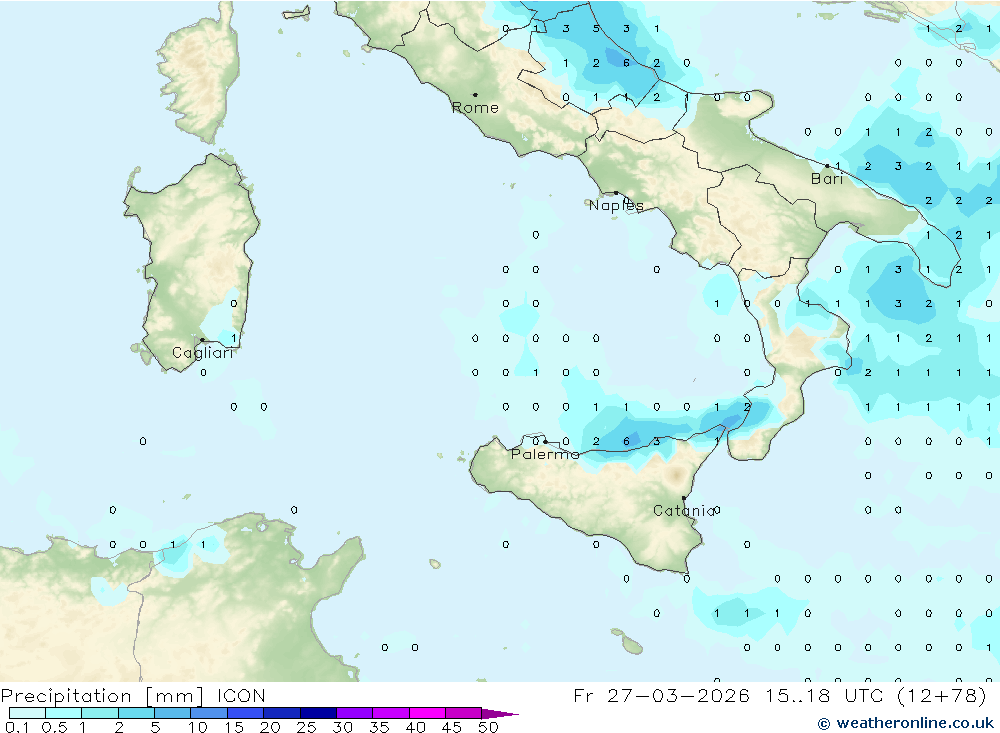
Task: Click the legend arrow tip above 50 mm
Action: pyautogui.click(x=501, y=713)
